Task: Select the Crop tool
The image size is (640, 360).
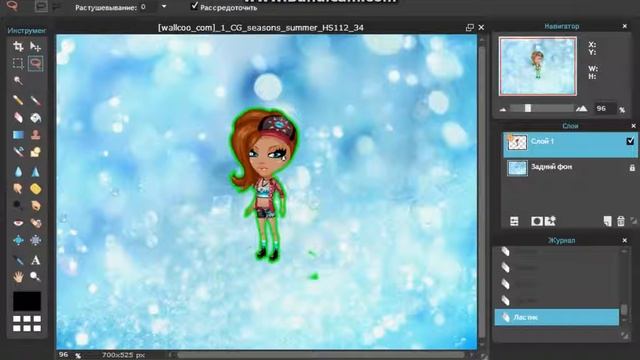Action: pyautogui.click(x=18, y=46)
